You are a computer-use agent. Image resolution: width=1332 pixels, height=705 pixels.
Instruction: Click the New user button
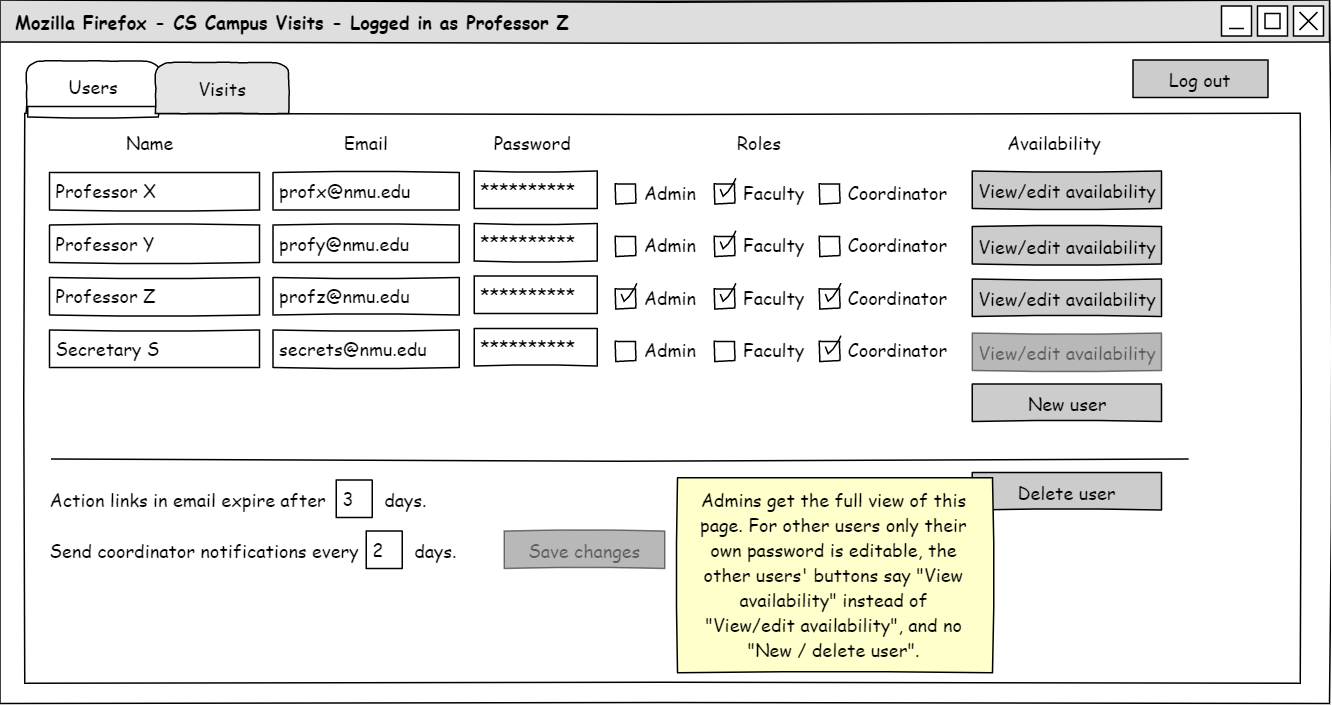coord(1066,404)
